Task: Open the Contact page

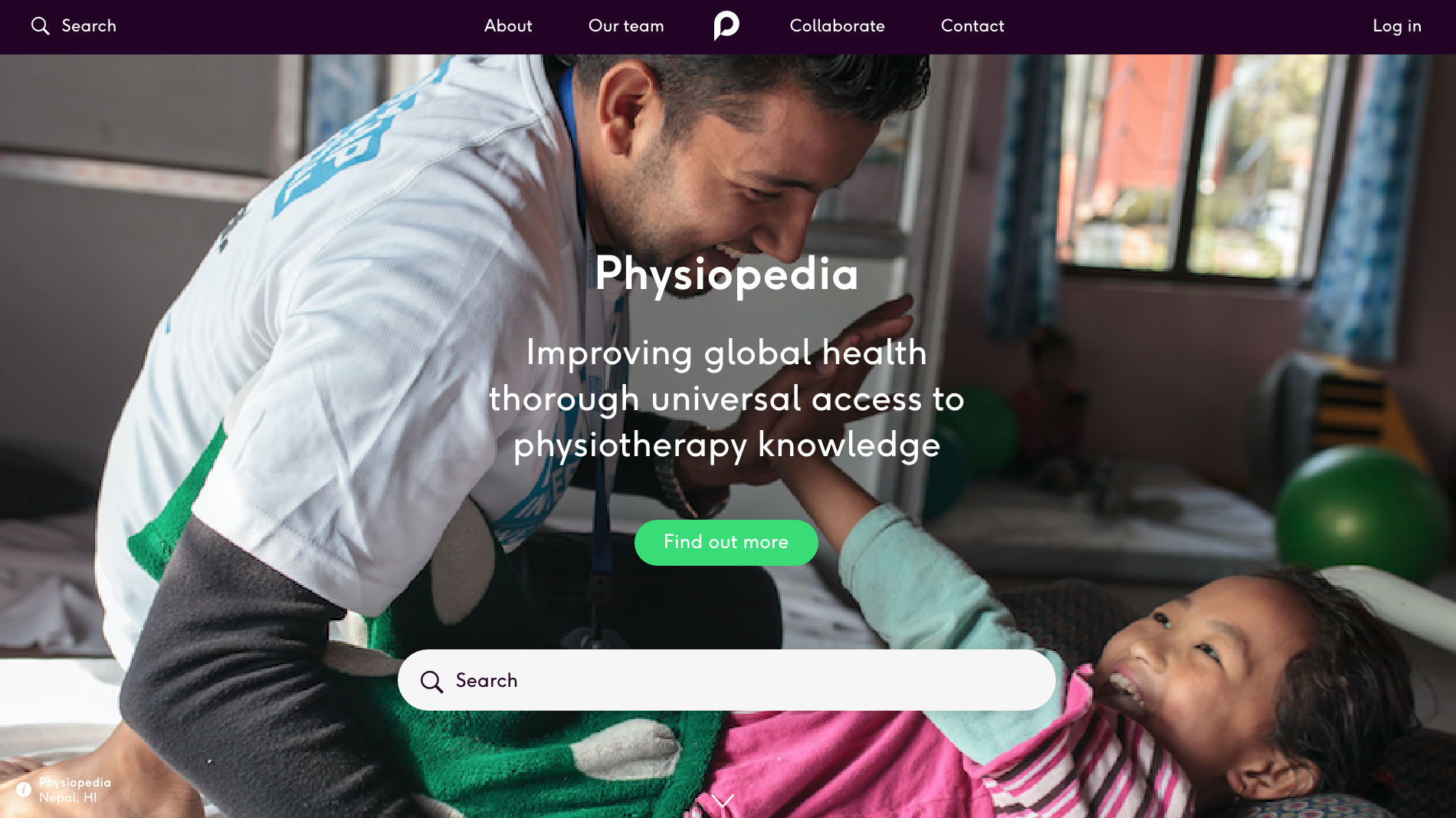Action: coord(972,26)
